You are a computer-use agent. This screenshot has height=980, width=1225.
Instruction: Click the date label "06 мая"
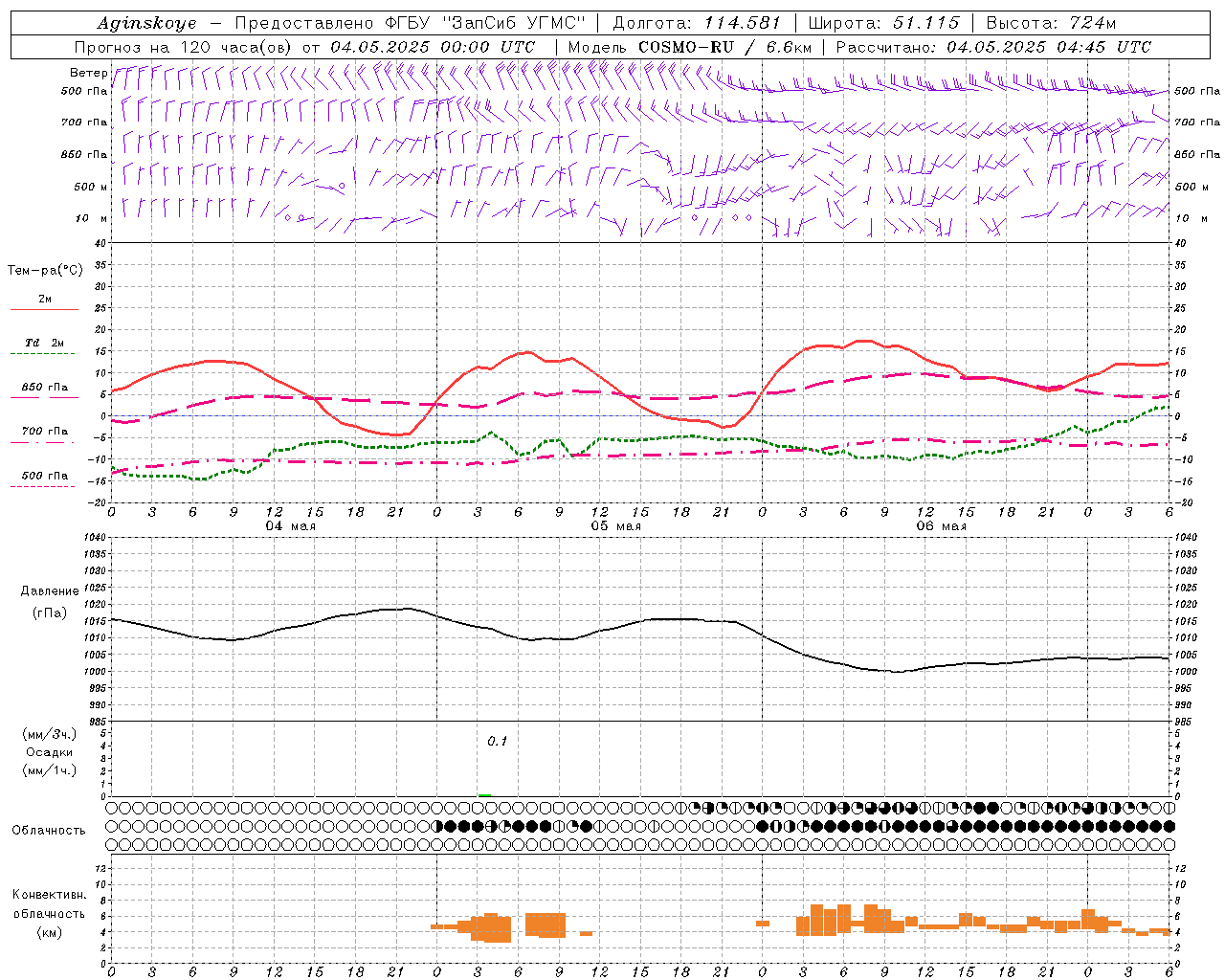tap(941, 526)
